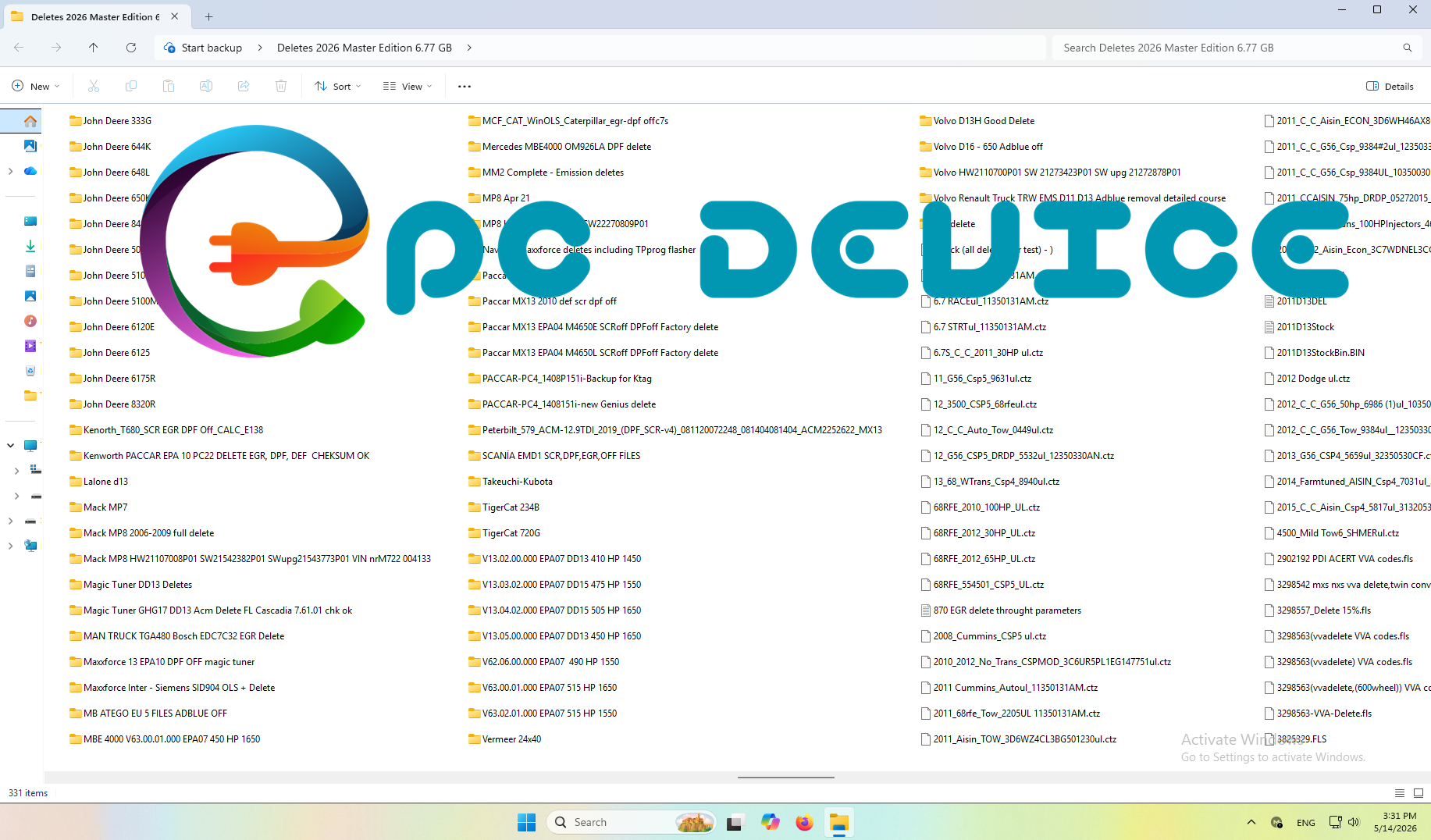Collapse the This PC tree node
The width and height of the screenshot is (1431, 840).
[x=10, y=446]
